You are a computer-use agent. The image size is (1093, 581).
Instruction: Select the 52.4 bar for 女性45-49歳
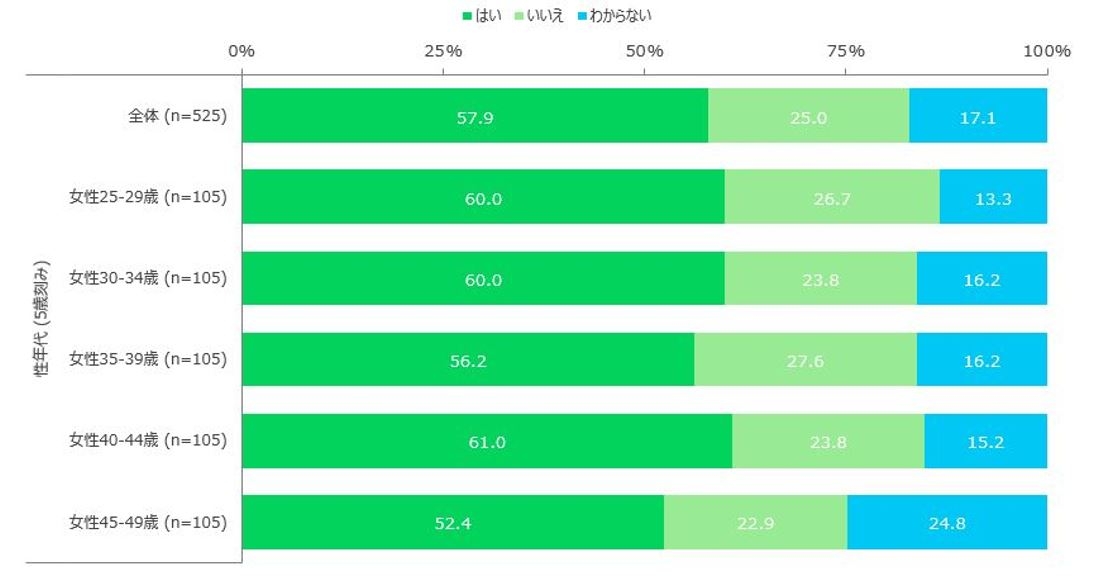(x=453, y=522)
